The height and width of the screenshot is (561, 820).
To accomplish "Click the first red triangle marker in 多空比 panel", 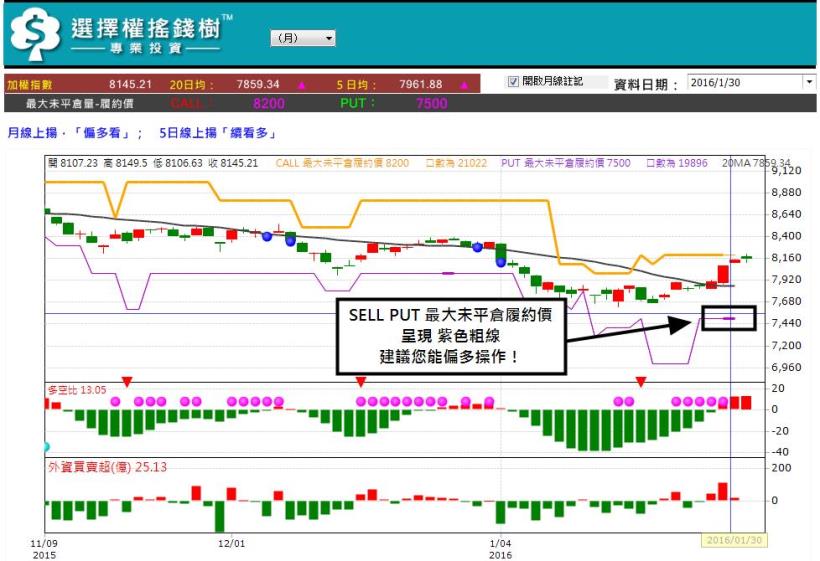I will 127,382.
